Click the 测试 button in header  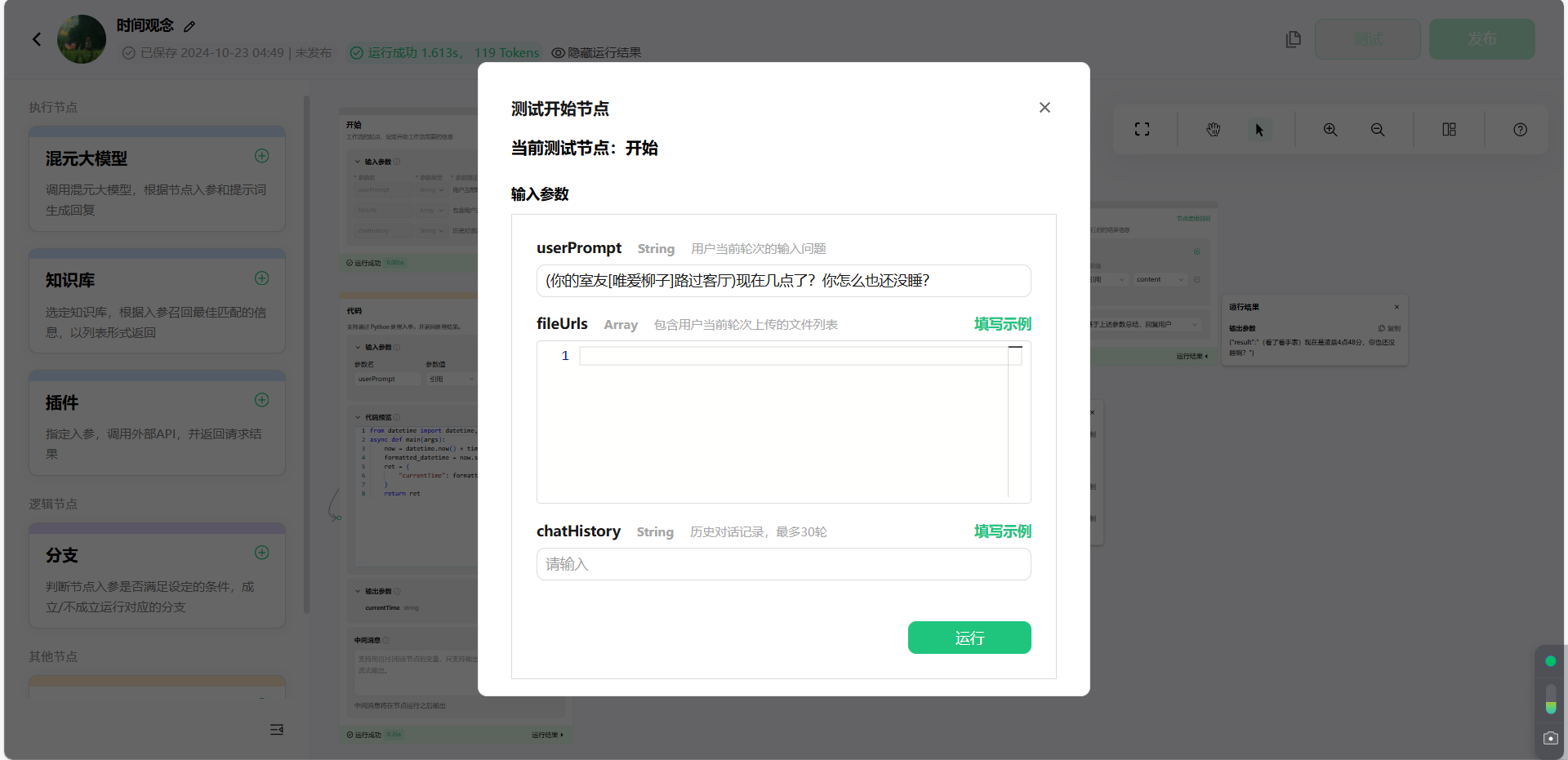(1368, 39)
